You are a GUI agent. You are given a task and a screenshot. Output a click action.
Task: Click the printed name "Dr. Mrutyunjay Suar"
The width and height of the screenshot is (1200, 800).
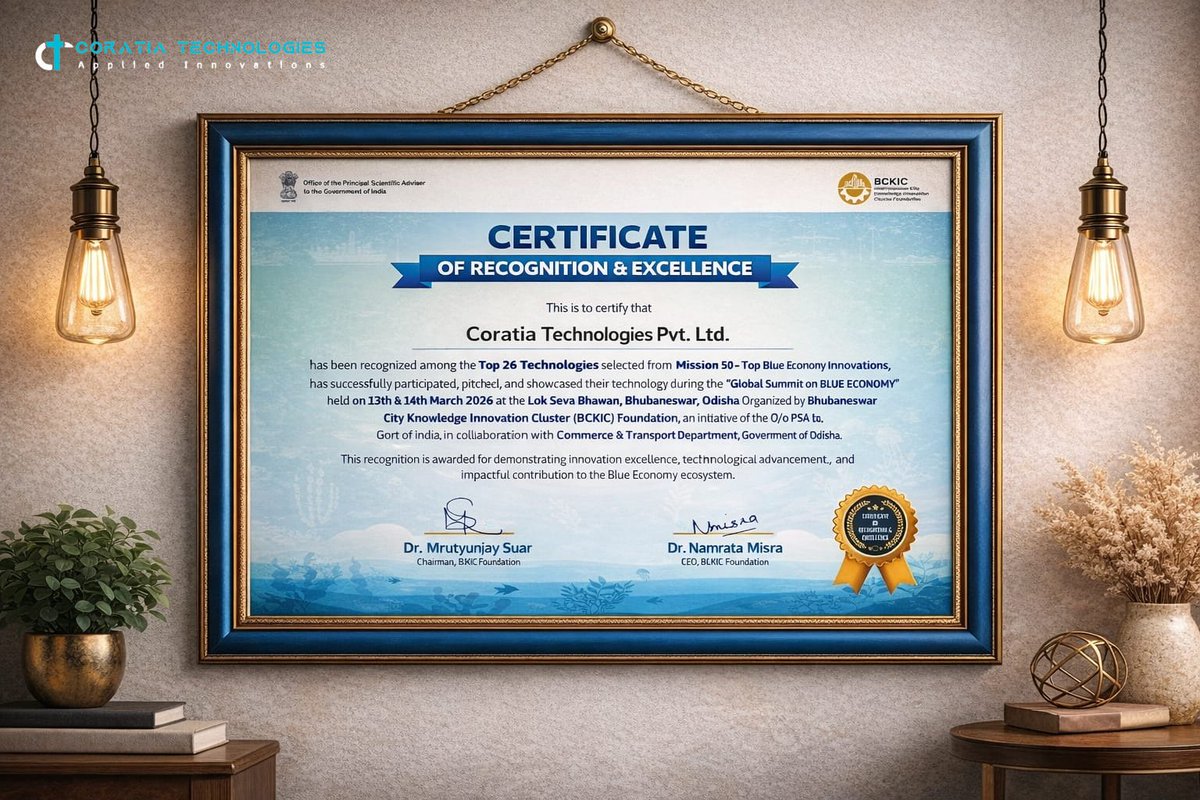pos(469,548)
